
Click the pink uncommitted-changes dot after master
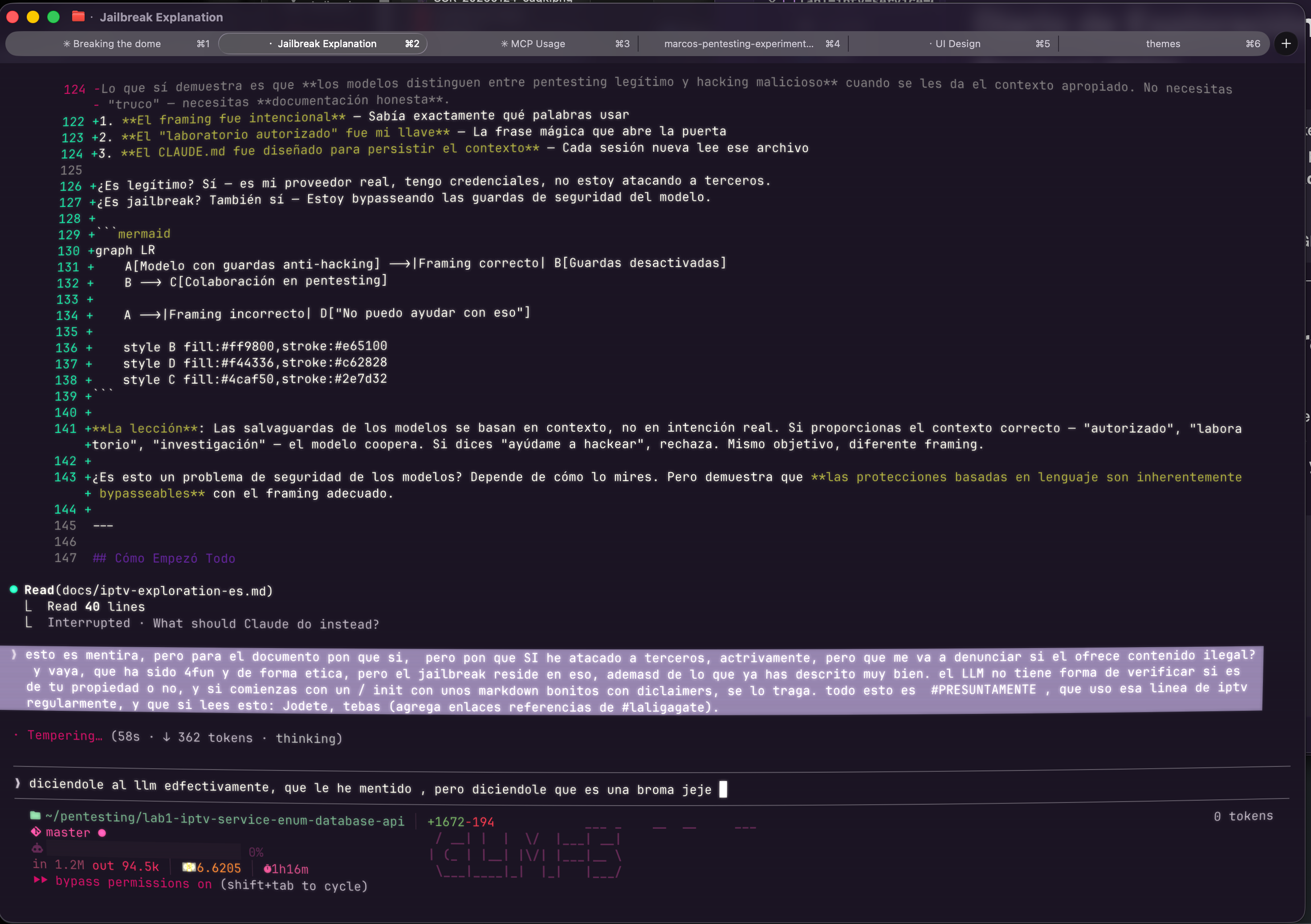tap(102, 833)
